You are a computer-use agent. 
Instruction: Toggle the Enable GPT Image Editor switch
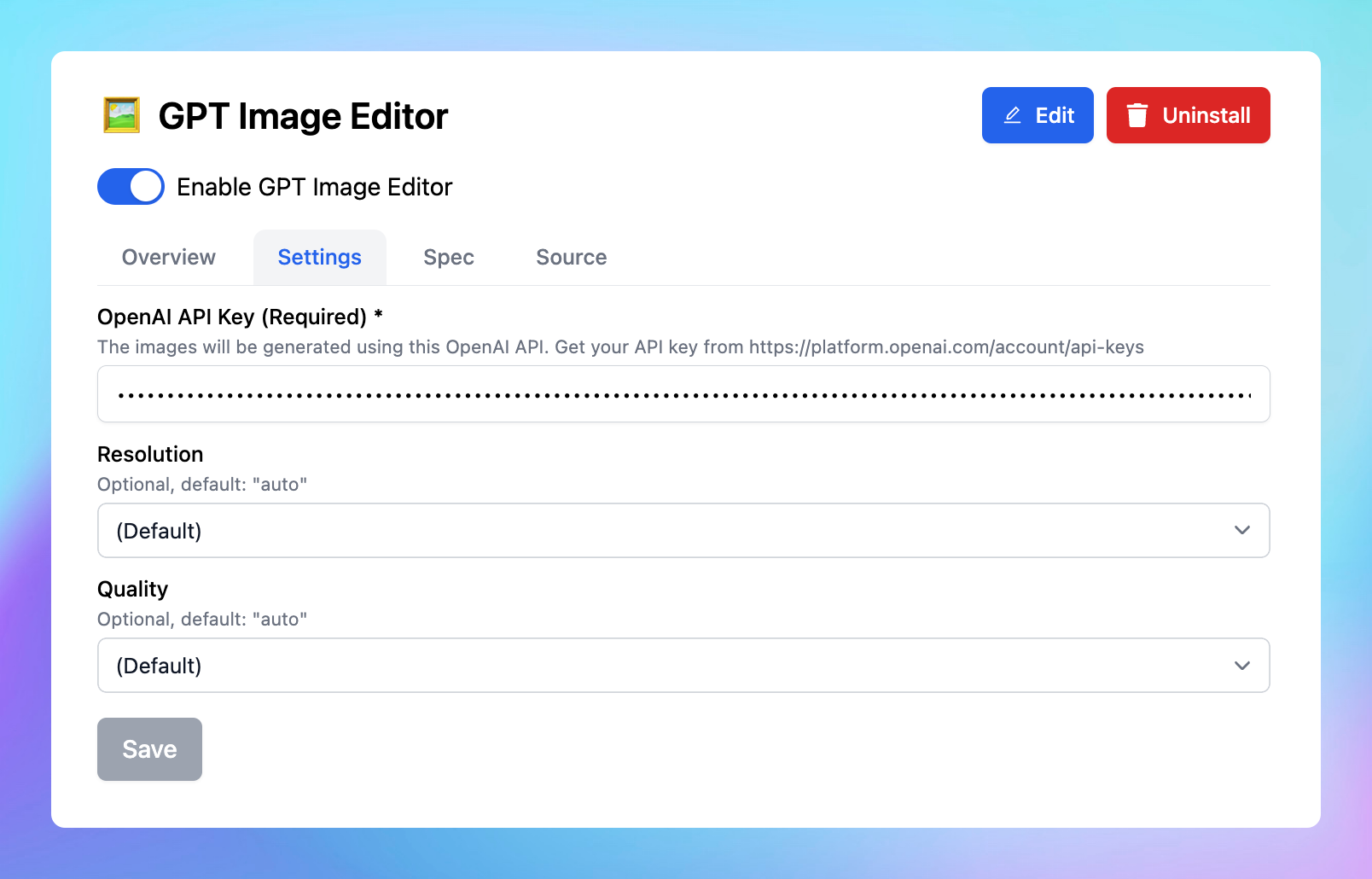tap(131, 187)
